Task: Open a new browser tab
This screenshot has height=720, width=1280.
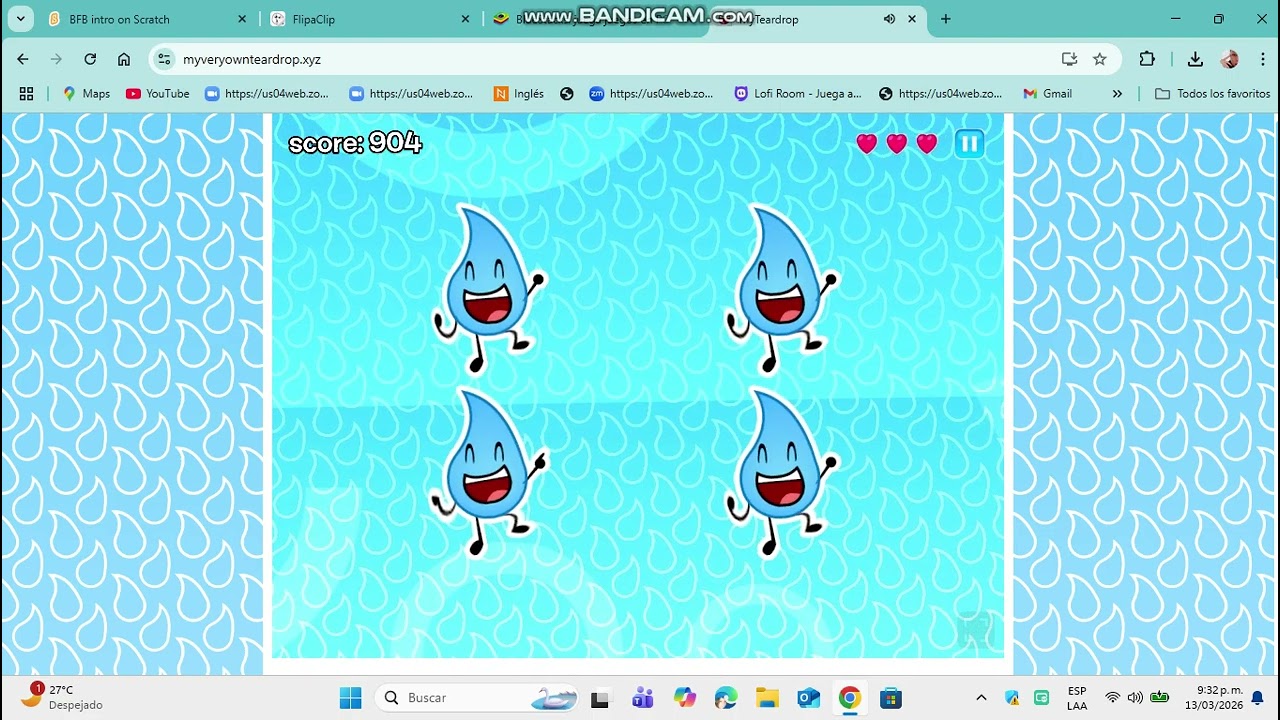Action: tap(946, 19)
